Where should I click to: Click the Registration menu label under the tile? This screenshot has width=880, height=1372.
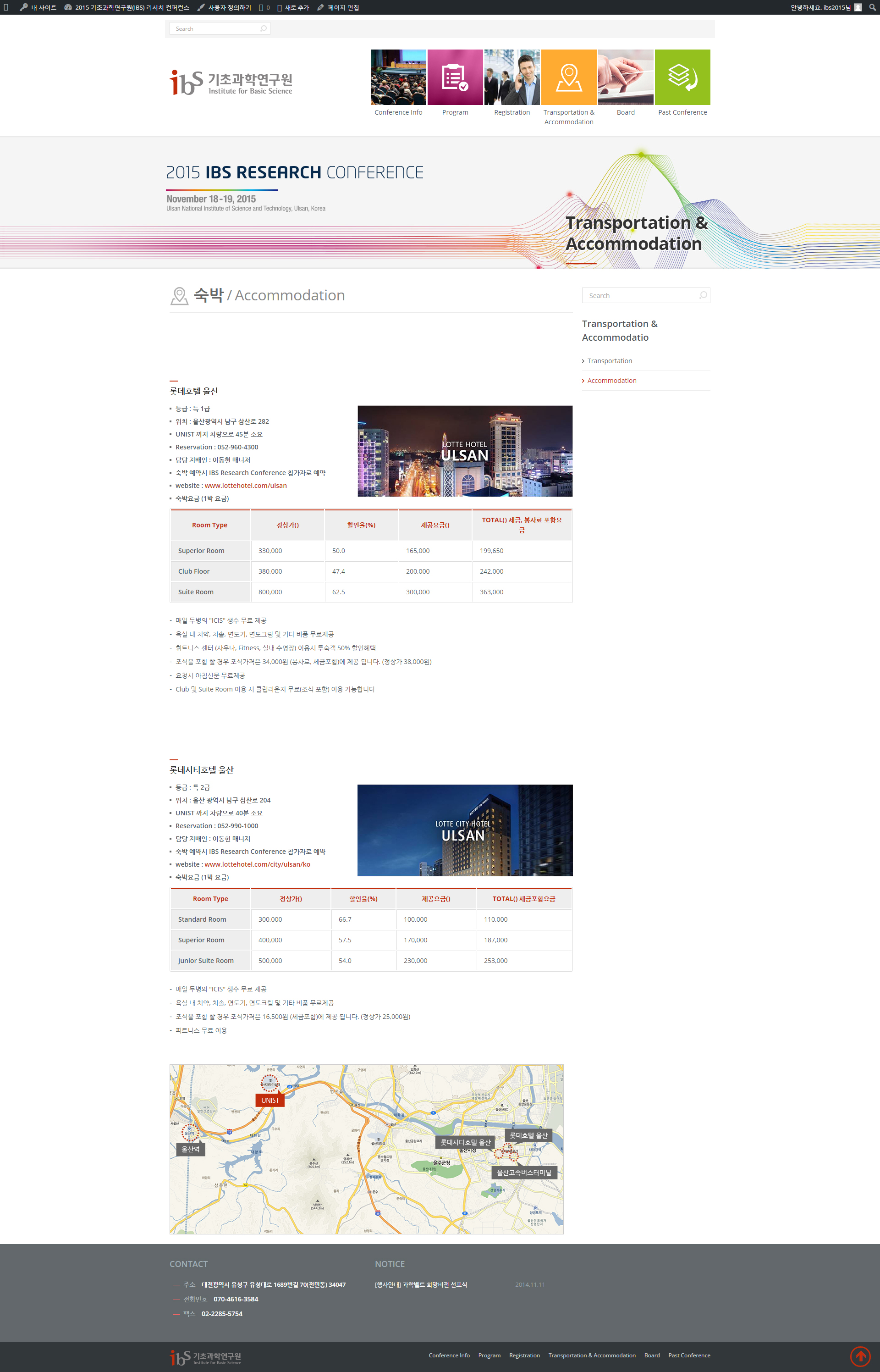[x=512, y=113]
